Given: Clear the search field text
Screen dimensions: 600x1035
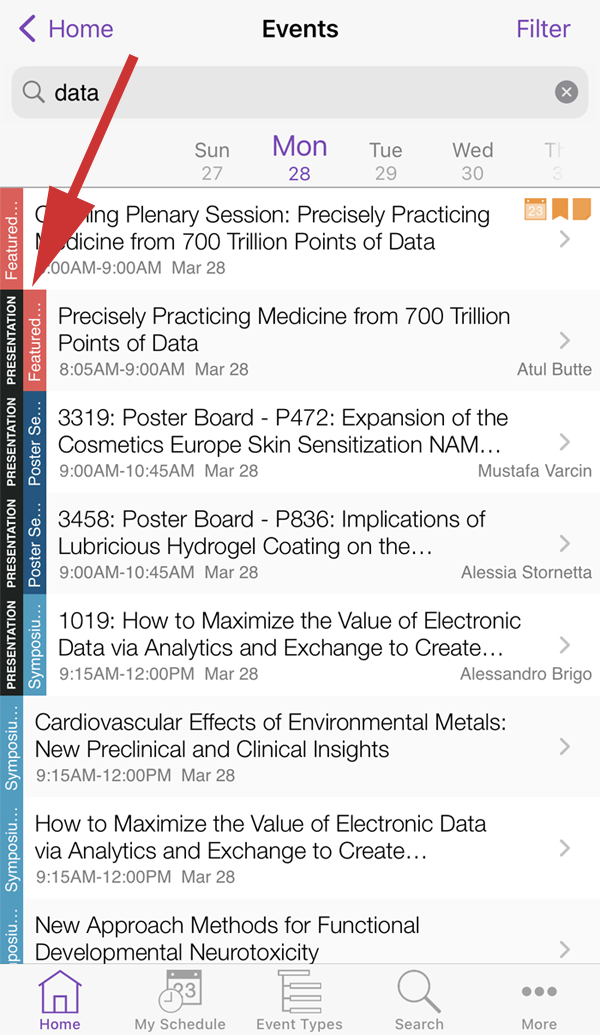Looking at the screenshot, I should coord(566,93).
